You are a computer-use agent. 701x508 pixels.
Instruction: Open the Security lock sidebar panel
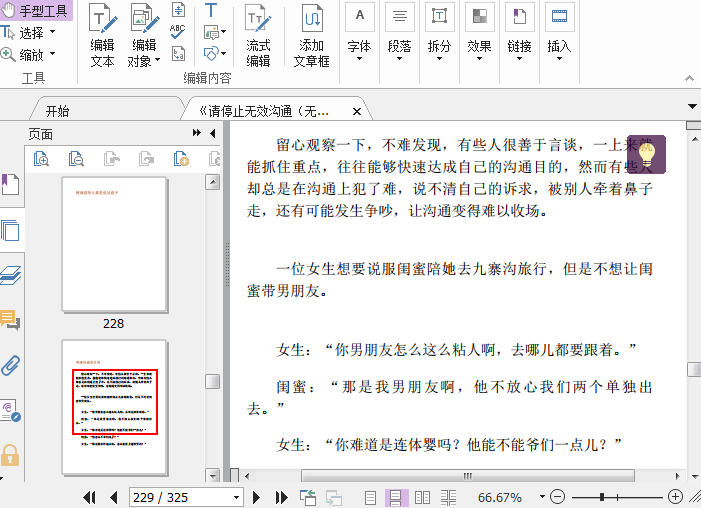[x=10, y=456]
